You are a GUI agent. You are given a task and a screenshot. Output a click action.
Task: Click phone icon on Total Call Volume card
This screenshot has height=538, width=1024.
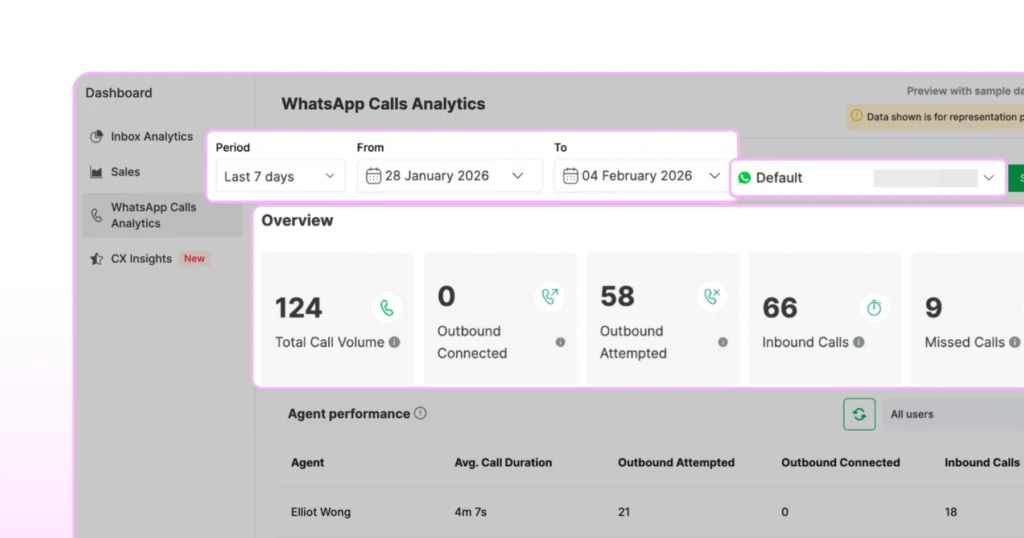click(387, 308)
